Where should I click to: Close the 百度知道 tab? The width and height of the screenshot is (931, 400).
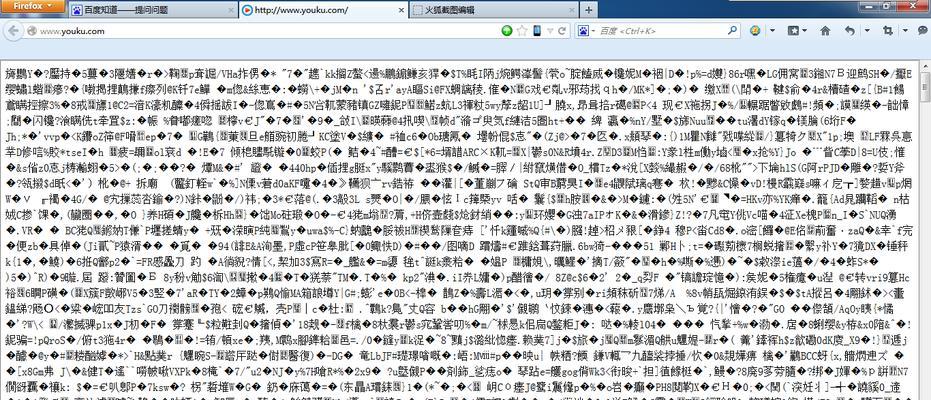point(229,10)
